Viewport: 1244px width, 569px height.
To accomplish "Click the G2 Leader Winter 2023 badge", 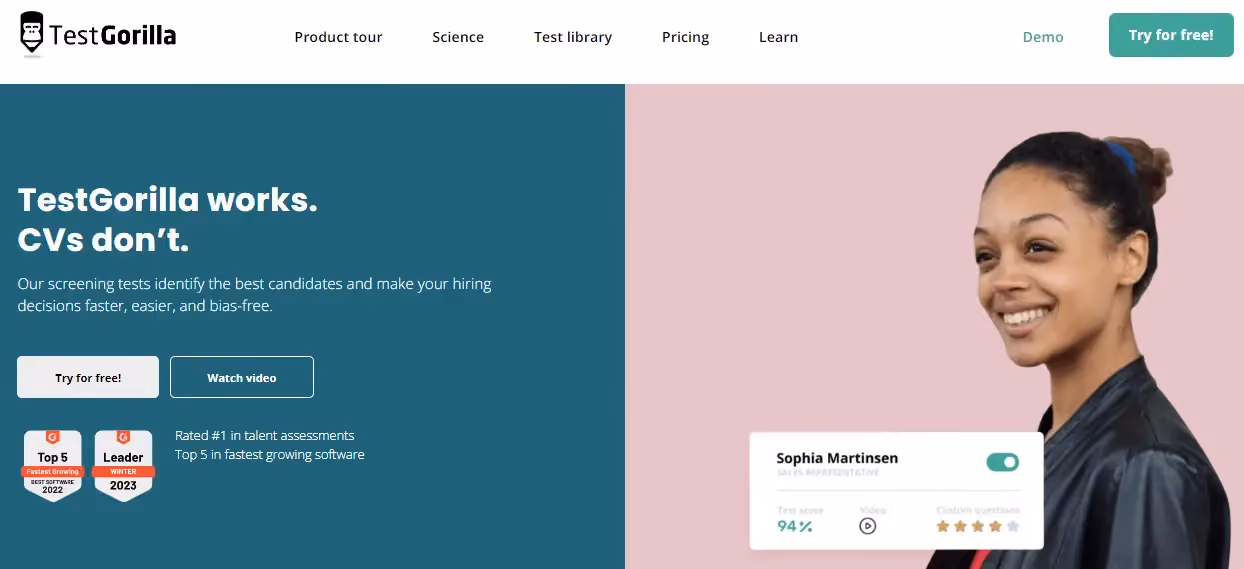I will (123, 465).
